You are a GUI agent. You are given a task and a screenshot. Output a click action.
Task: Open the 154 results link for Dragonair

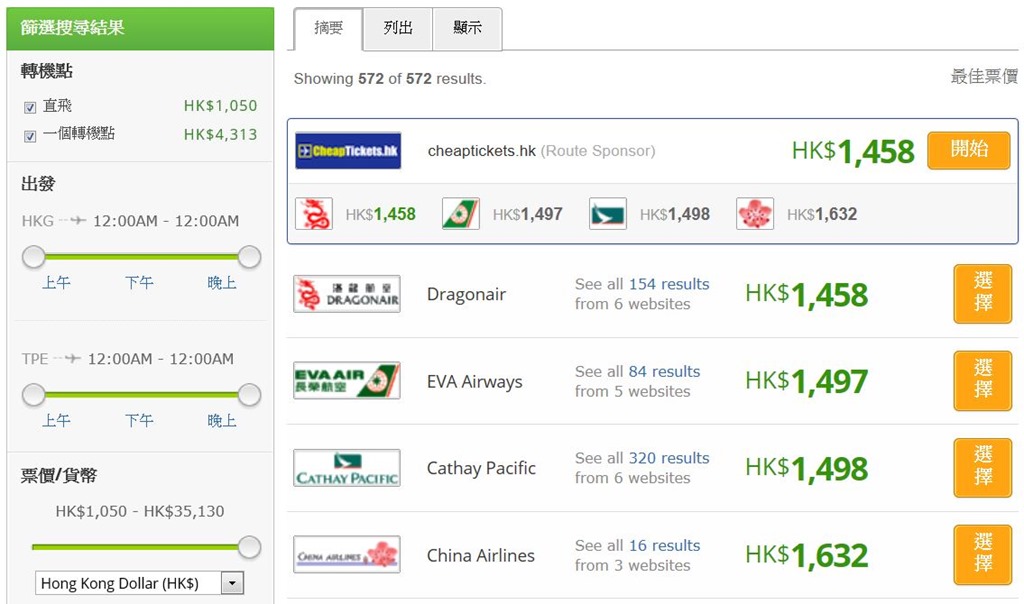[669, 284]
